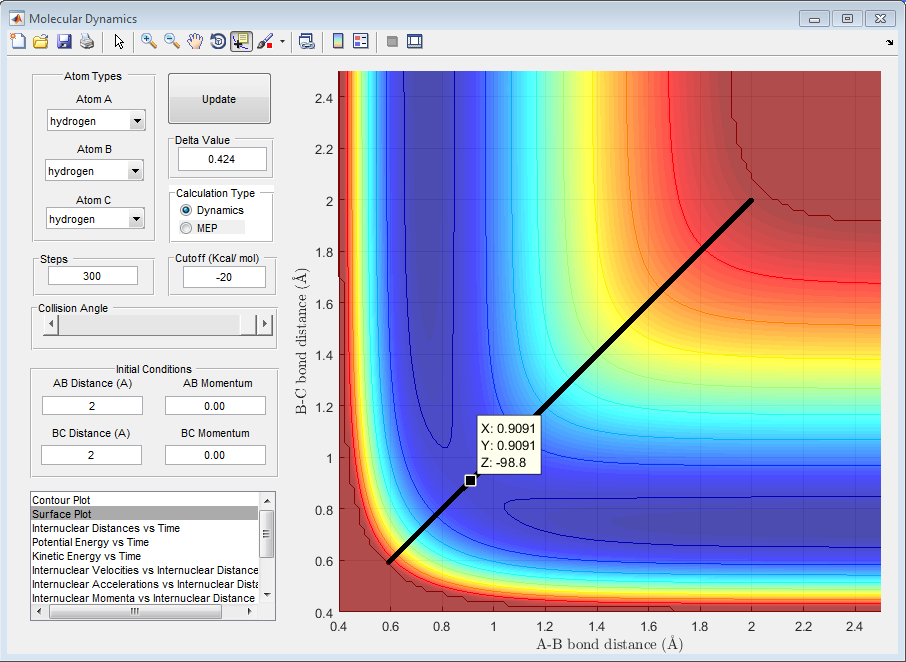The width and height of the screenshot is (906, 662).
Task: Activate the Pan hand tool
Action: pos(195,41)
